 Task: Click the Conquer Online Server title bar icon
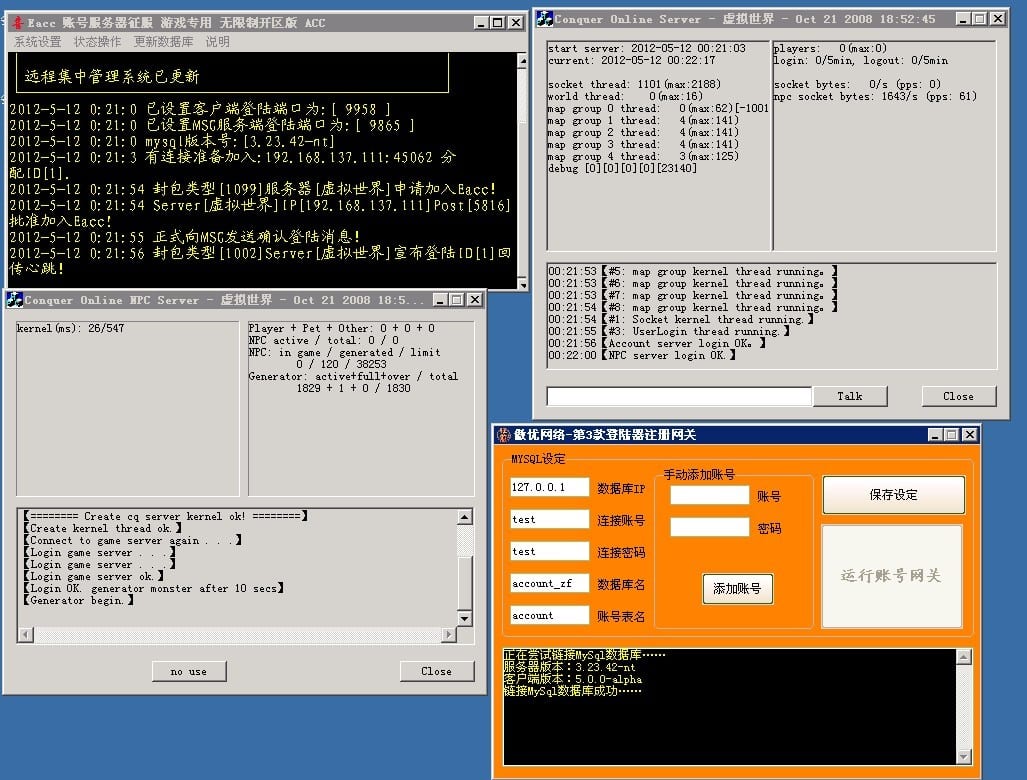[x=545, y=18]
